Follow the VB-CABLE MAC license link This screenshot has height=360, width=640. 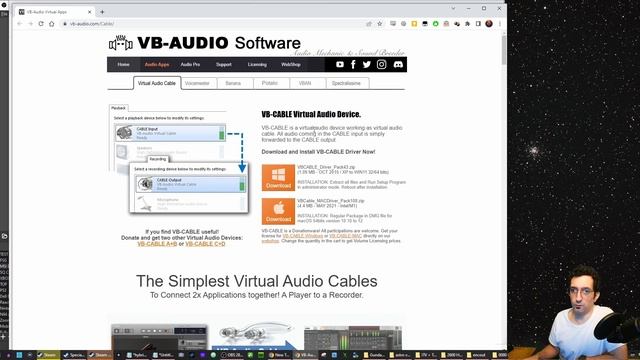(345, 236)
